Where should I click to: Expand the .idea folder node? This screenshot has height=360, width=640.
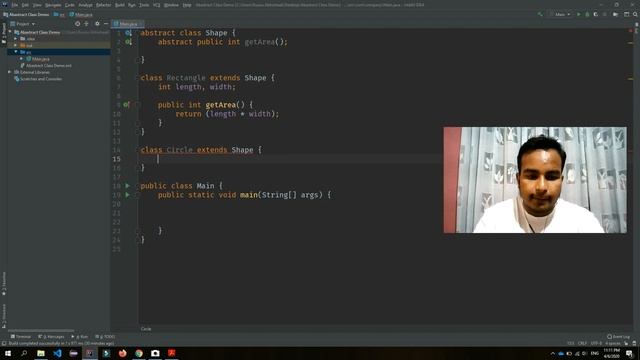[x=16, y=39]
